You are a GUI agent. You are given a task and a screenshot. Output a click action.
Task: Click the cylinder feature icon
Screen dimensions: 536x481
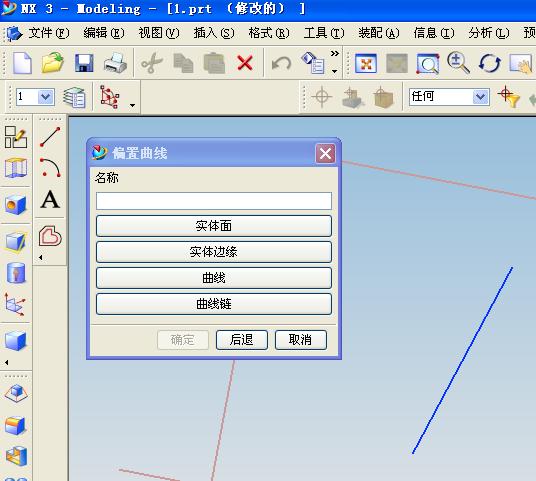(15, 273)
